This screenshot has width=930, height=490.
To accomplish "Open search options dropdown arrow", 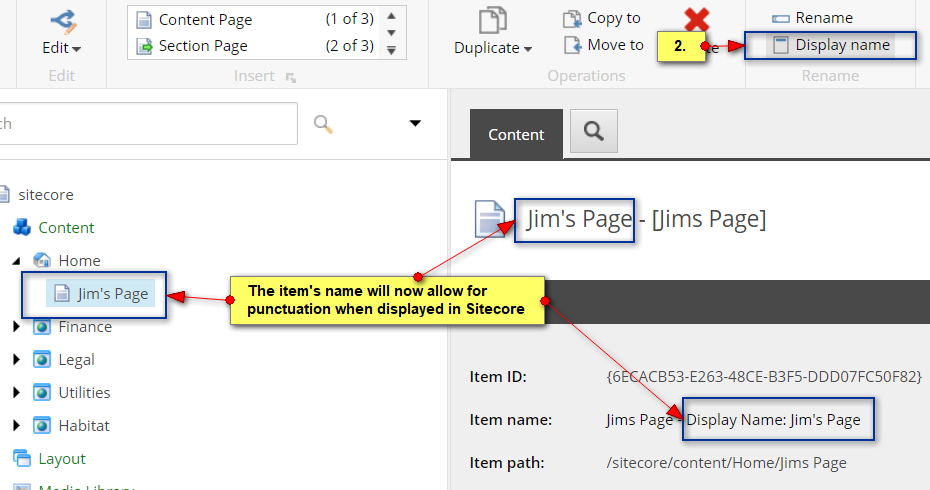I will click(415, 123).
